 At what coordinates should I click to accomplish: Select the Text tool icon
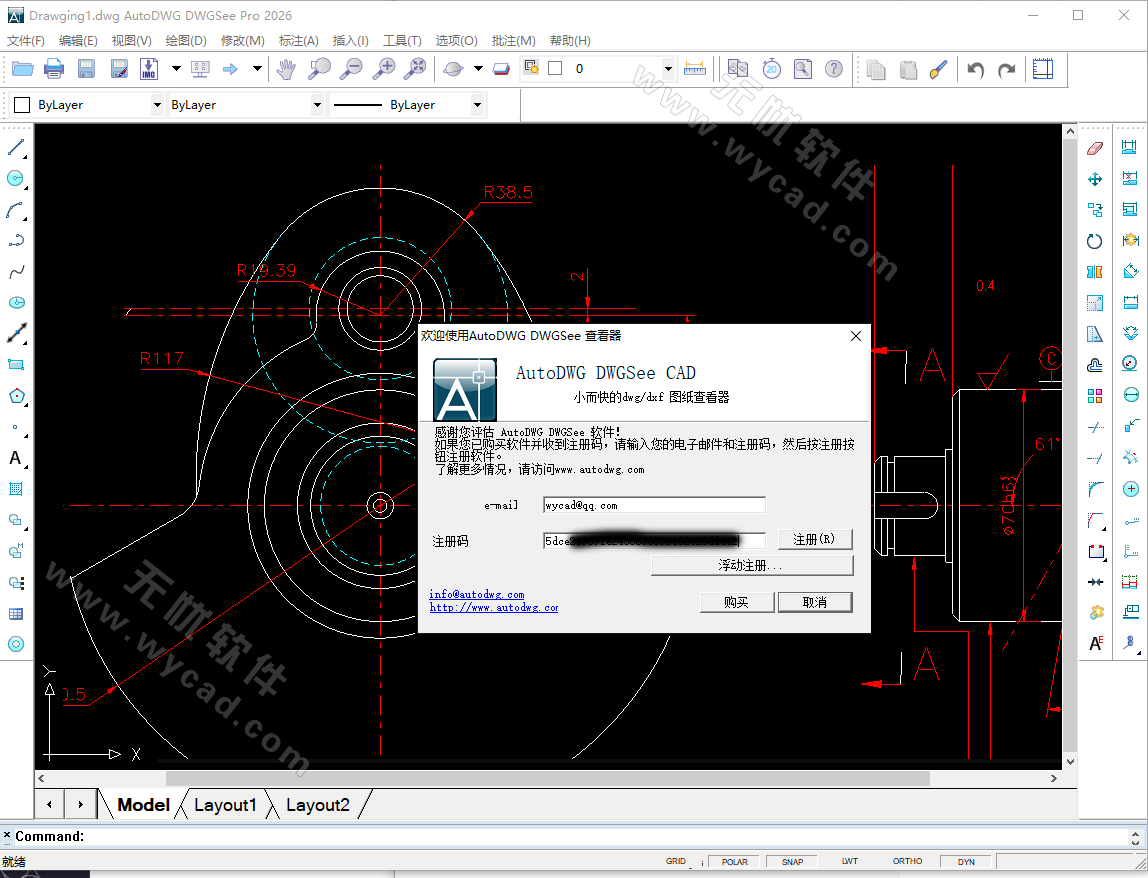[16, 458]
